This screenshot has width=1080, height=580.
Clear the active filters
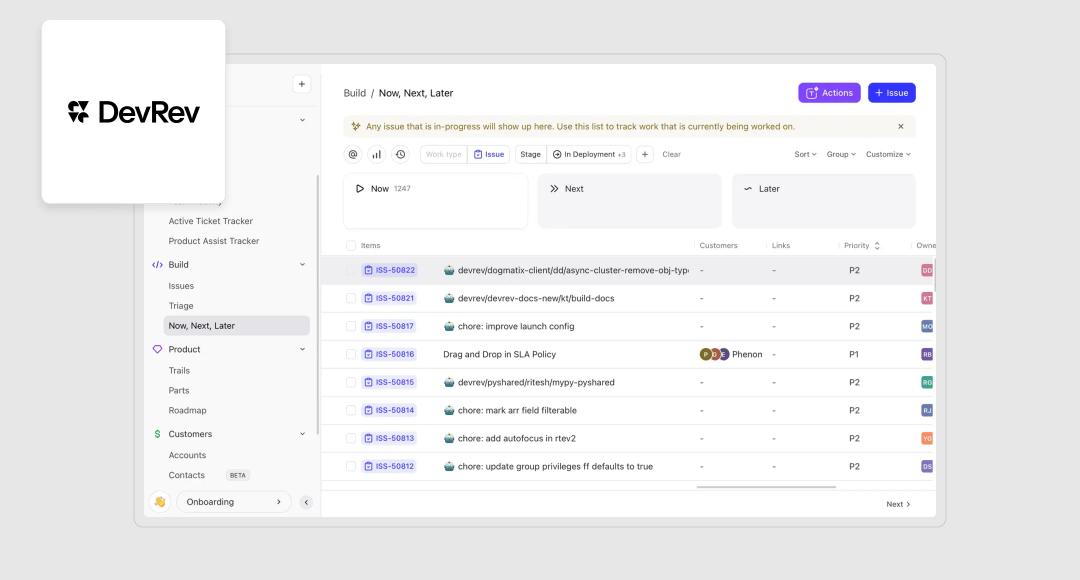(x=672, y=154)
